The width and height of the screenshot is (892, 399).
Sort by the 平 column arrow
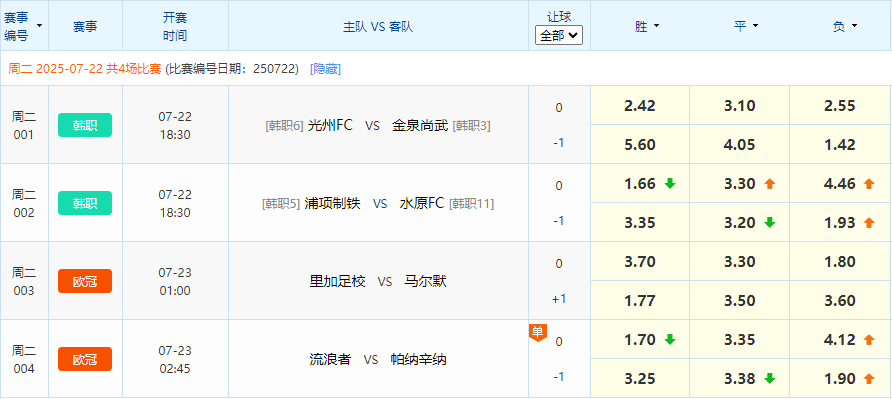755,26
